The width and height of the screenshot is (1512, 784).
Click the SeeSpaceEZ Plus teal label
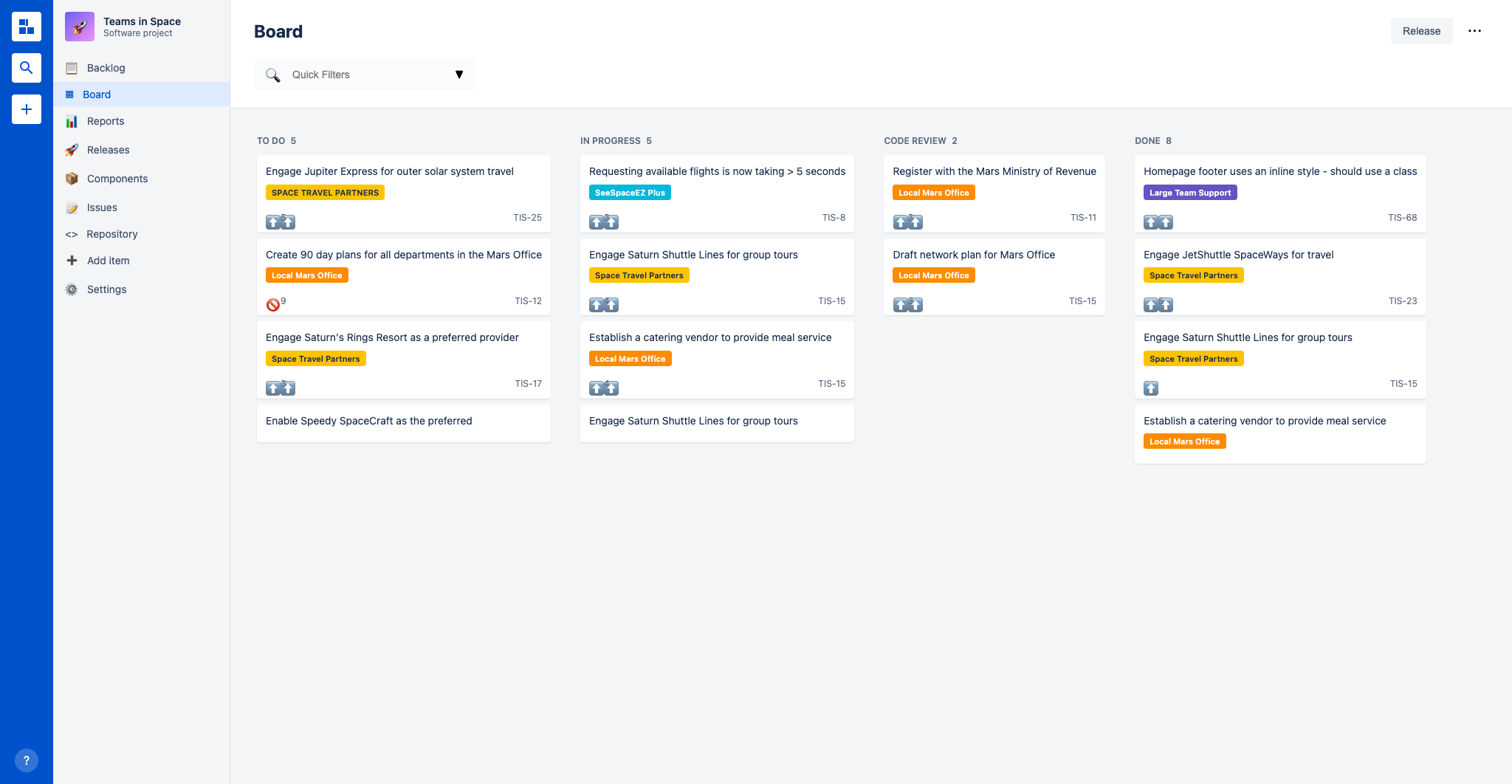(630, 193)
